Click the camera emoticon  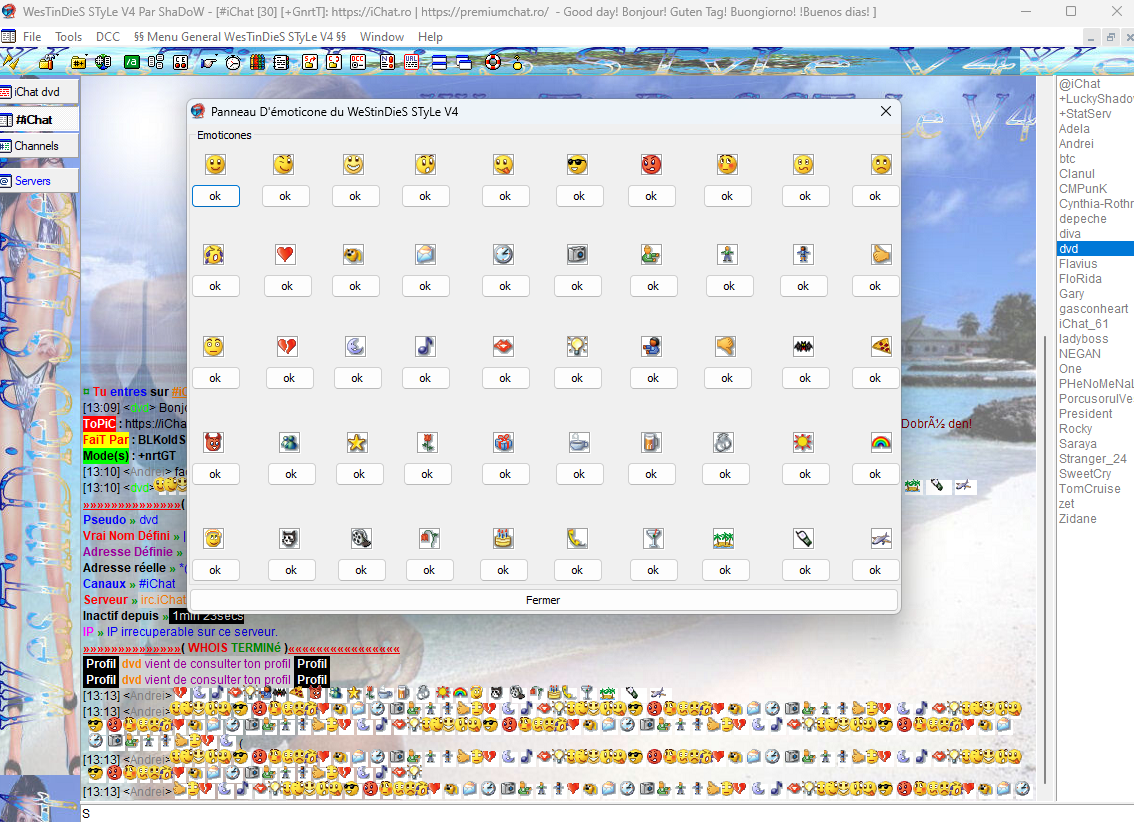pos(577,254)
